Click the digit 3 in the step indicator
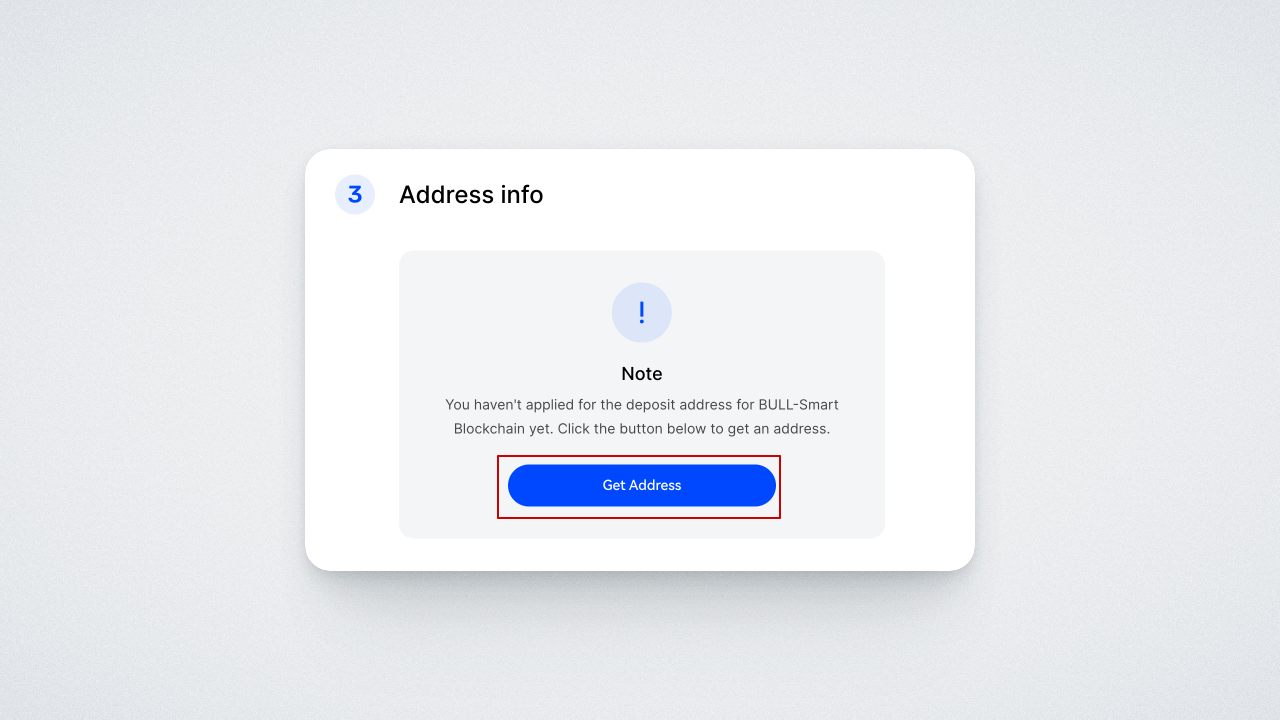The height and width of the screenshot is (720, 1280). tap(355, 194)
